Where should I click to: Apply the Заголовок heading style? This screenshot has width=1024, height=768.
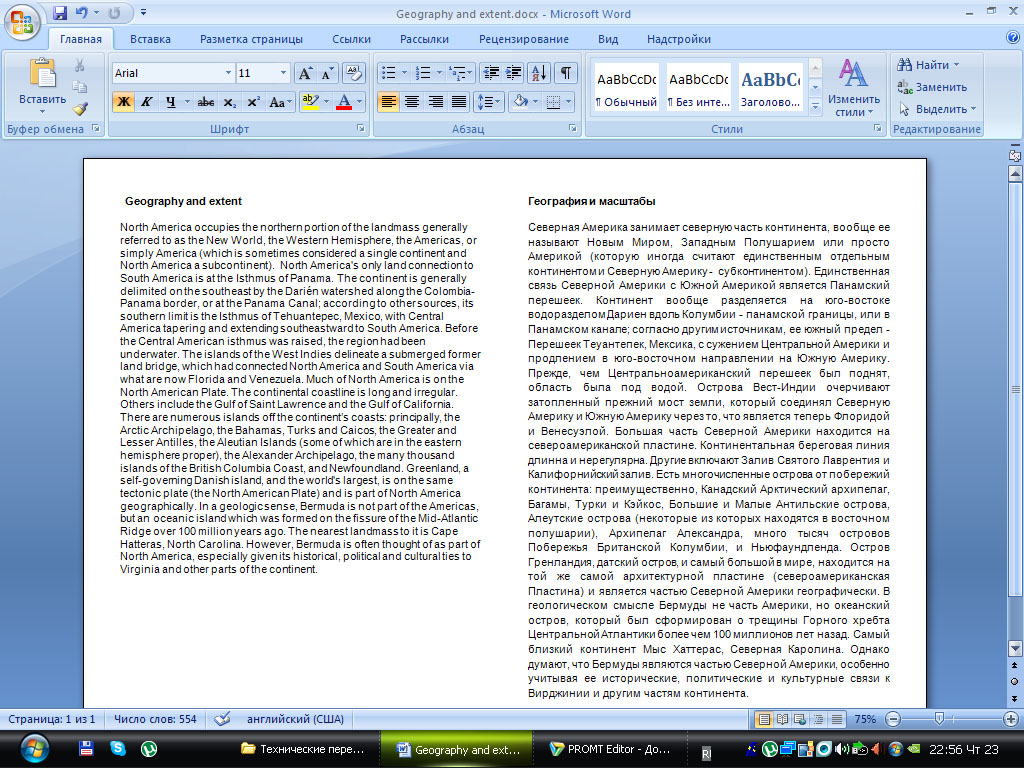pos(771,88)
